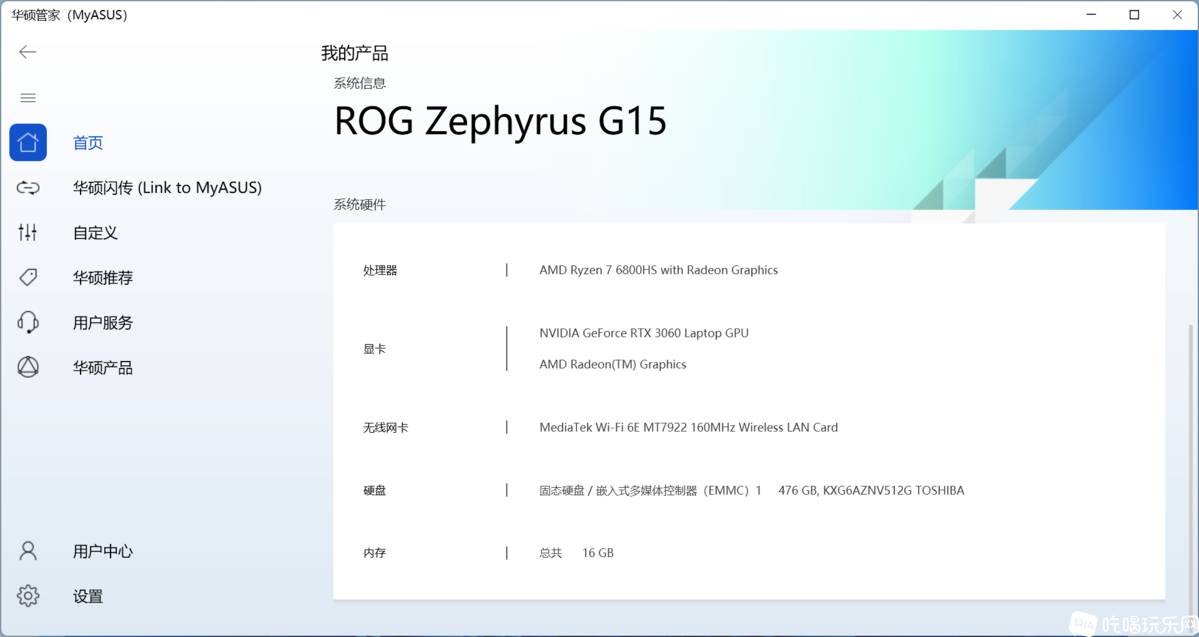The height and width of the screenshot is (637, 1199).
Task: Open 设置 in the sidebar
Action: point(88,596)
